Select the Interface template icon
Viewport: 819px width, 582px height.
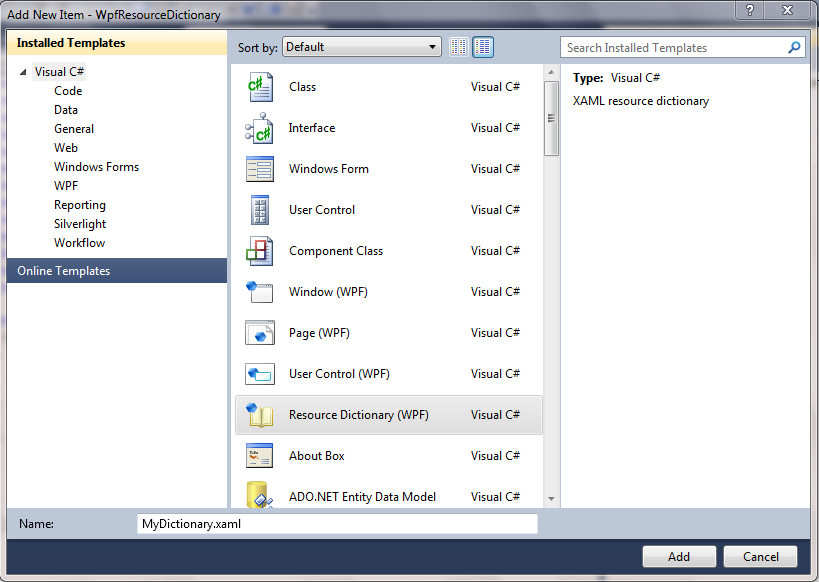click(259, 128)
